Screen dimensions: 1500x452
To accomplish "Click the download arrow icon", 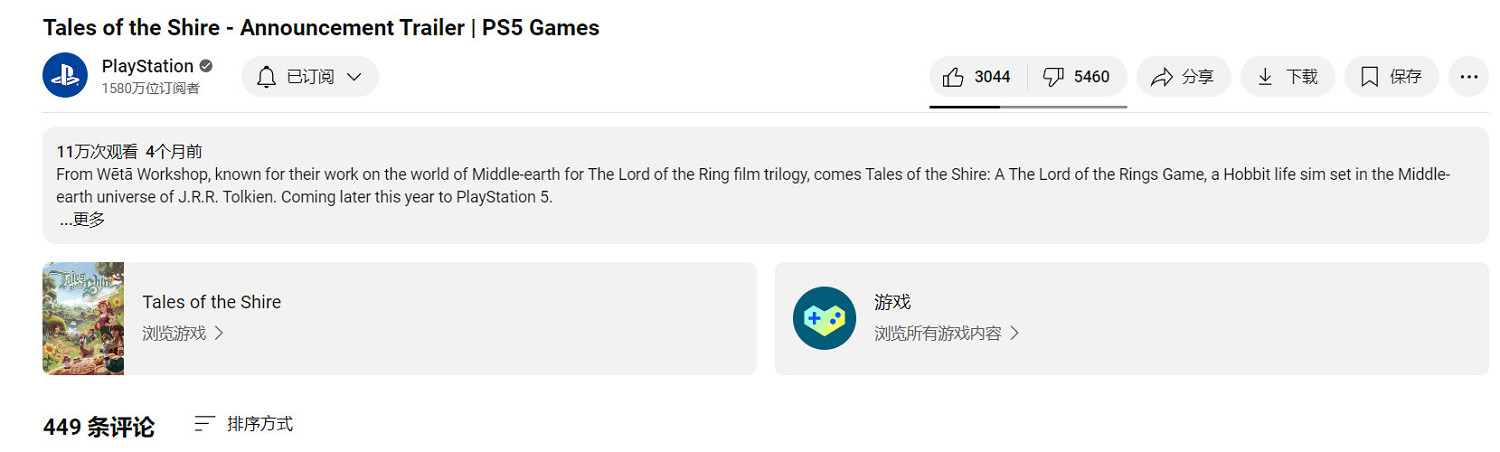I will [1265, 77].
